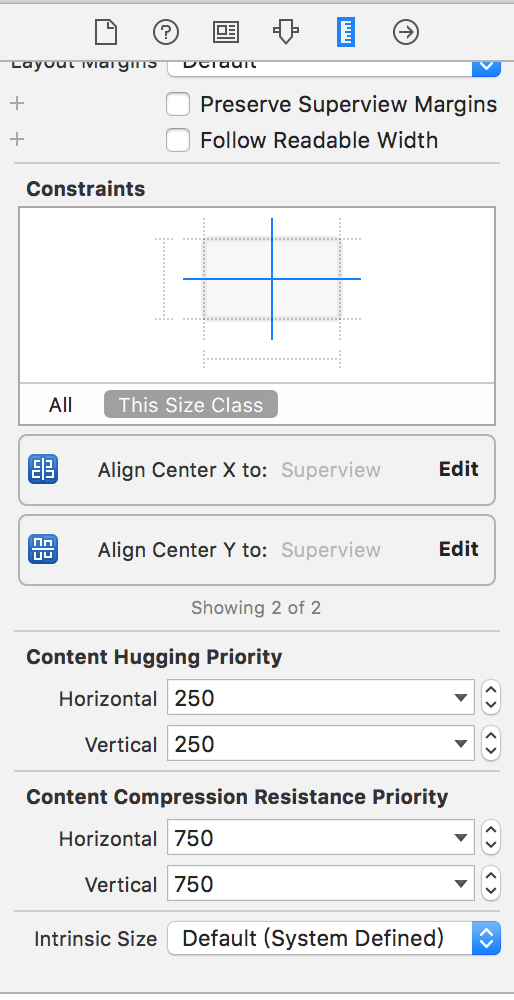Show All constraints tab
514x1000 pixels.
tap(61, 405)
